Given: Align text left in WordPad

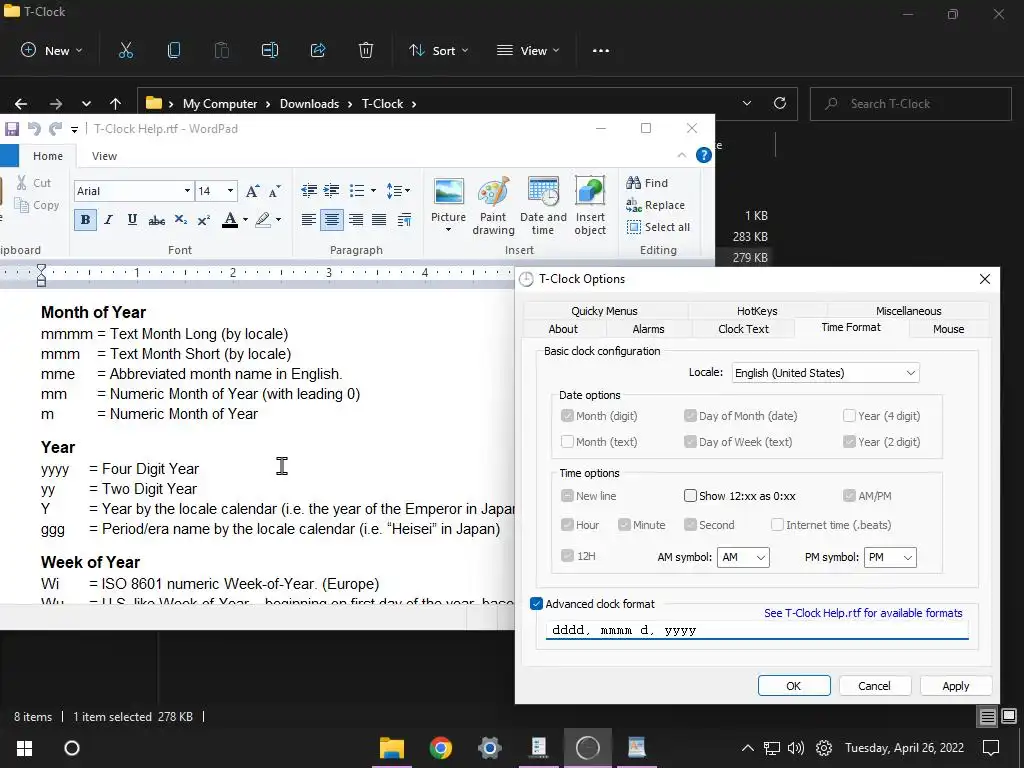Looking at the screenshot, I should click(x=308, y=220).
